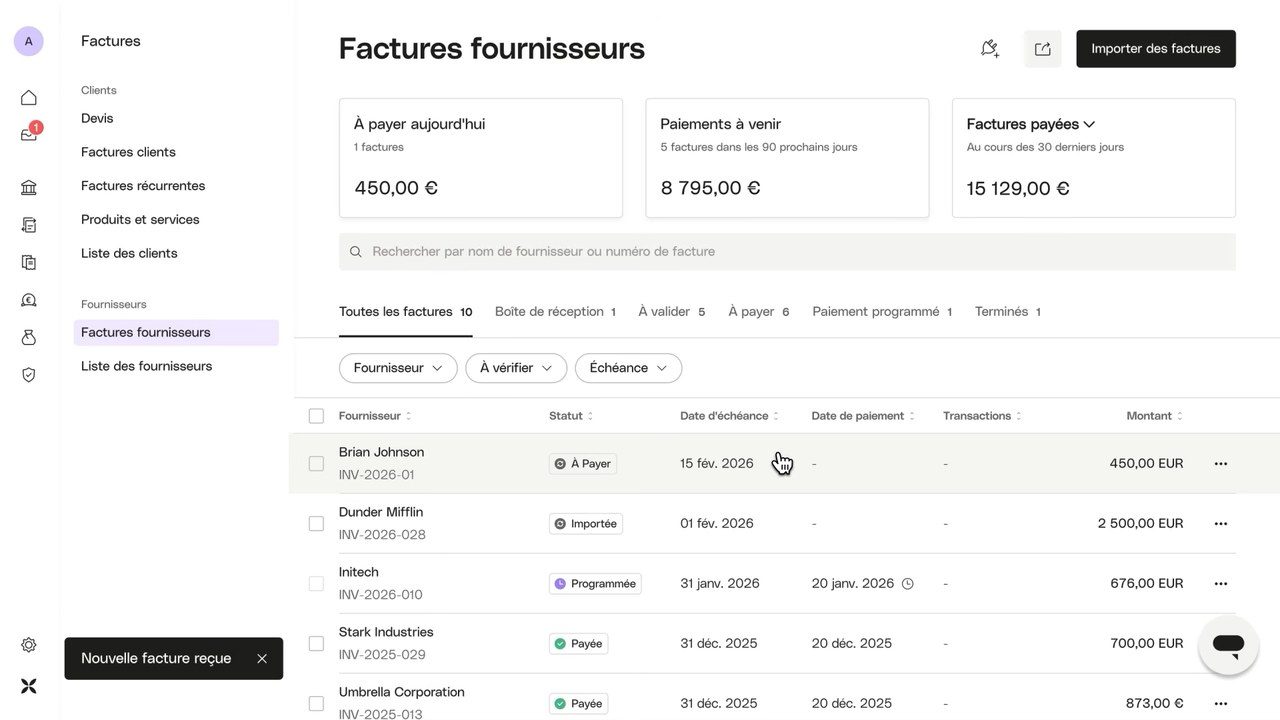
Task: Switch to À valider tab
Action: coord(672,312)
